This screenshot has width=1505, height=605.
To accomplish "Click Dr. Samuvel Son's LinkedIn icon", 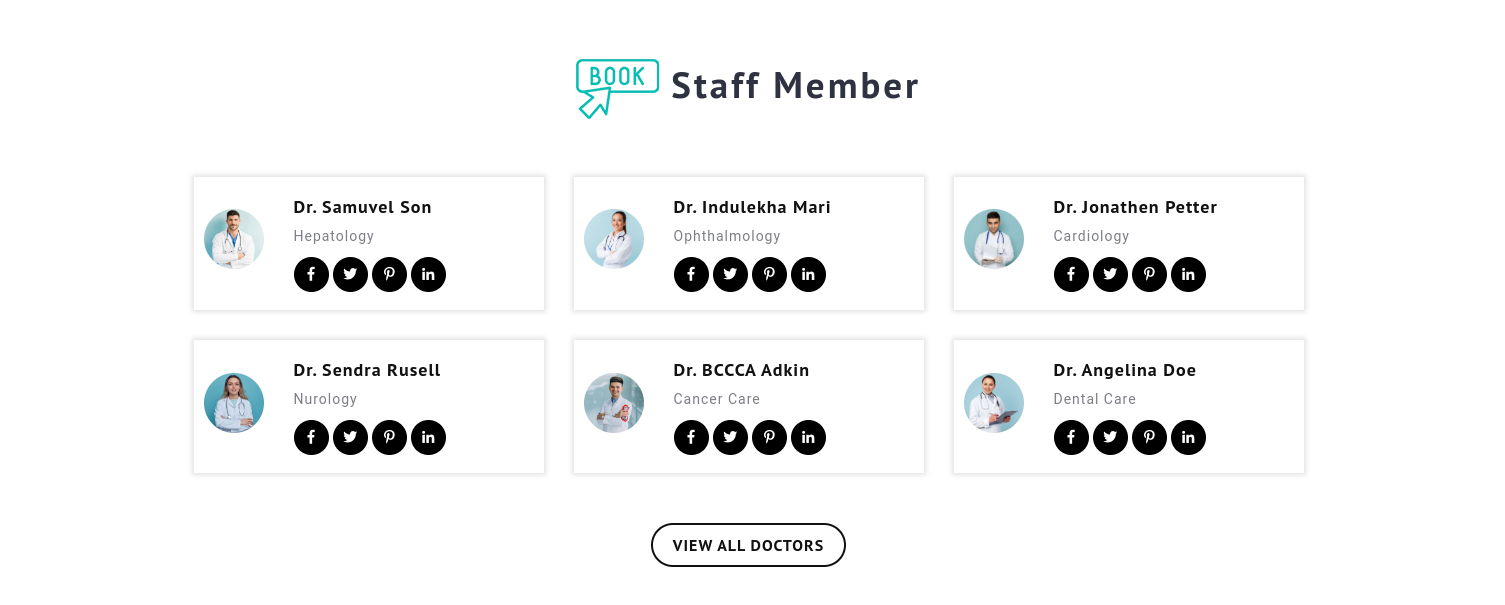I will pyautogui.click(x=428, y=274).
